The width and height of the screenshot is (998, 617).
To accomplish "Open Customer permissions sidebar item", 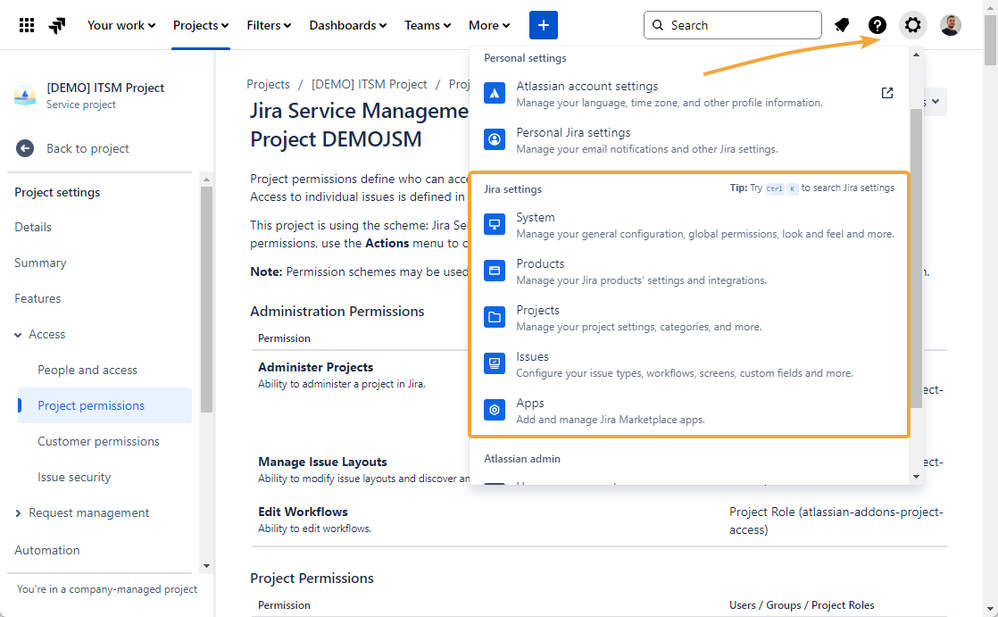I will coord(98,441).
